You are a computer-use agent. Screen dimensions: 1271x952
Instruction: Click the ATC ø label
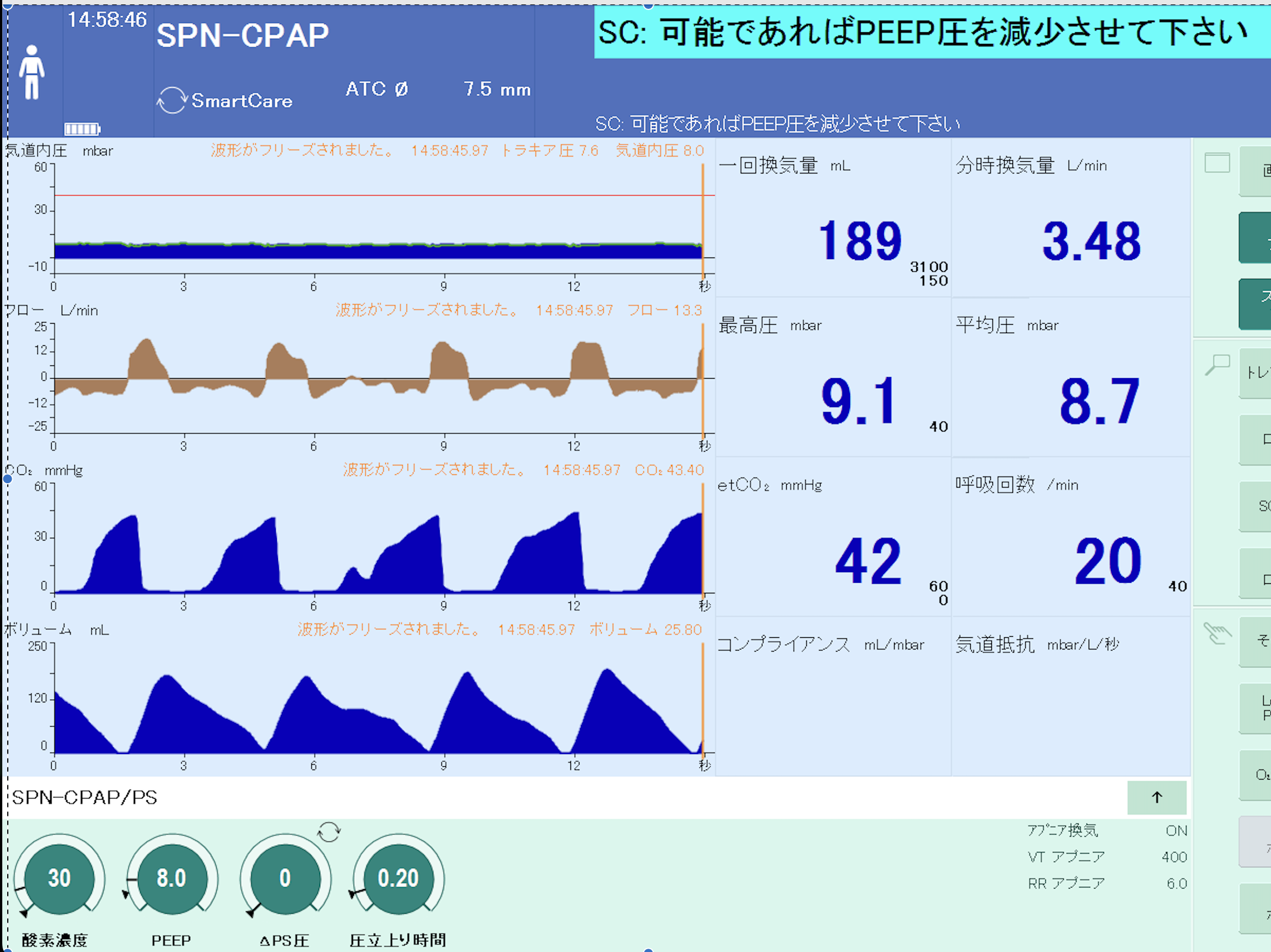377,89
